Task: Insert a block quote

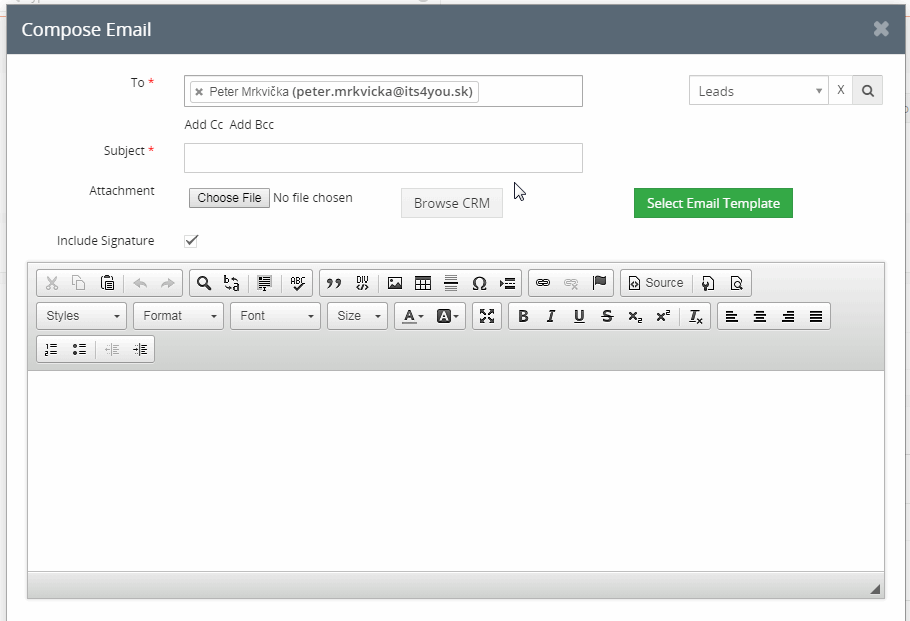Action: tap(334, 283)
